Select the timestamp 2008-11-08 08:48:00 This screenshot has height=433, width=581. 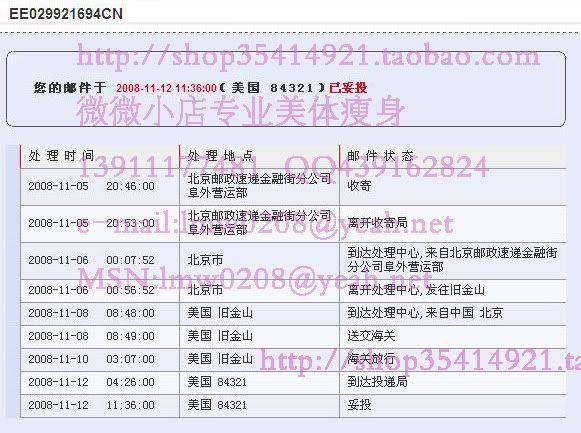click(92, 313)
